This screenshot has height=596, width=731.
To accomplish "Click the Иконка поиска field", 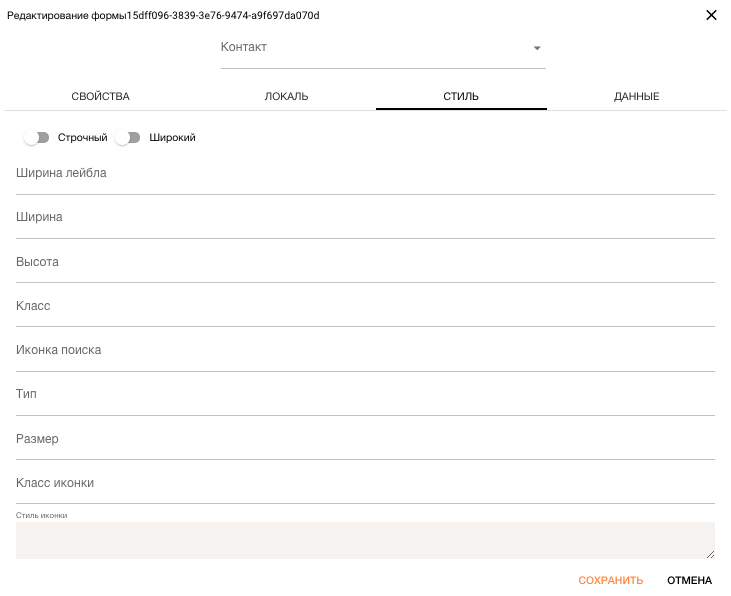I will (365, 353).
